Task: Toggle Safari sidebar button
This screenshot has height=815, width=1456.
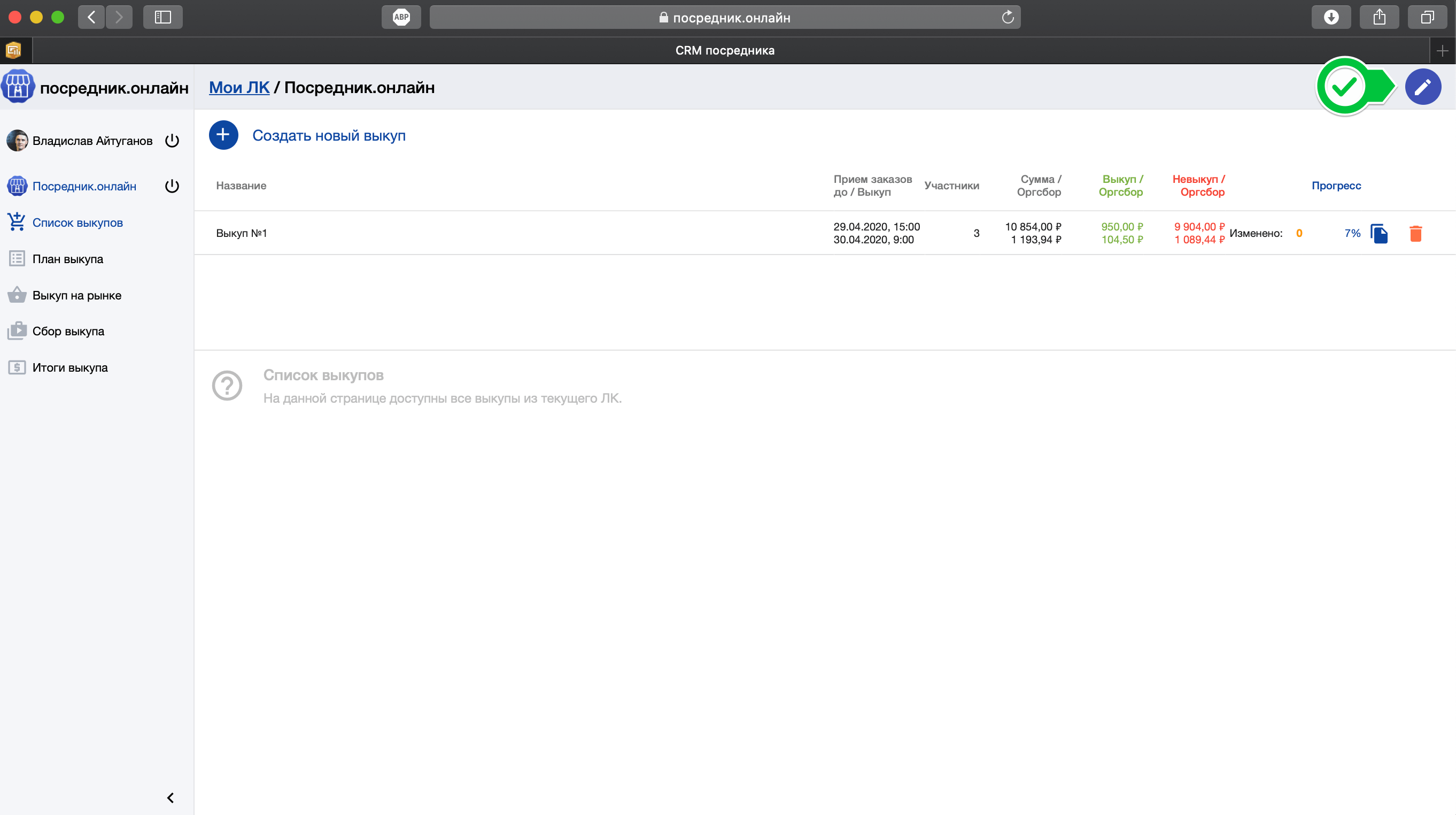Action: click(x=163, y=18)
